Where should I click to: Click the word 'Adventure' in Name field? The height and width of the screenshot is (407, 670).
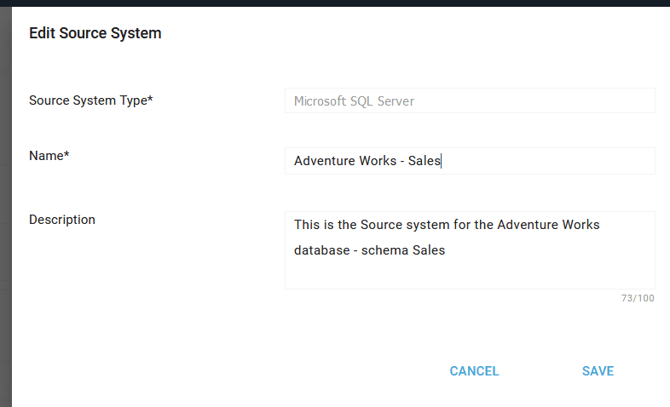coord(324,161)
